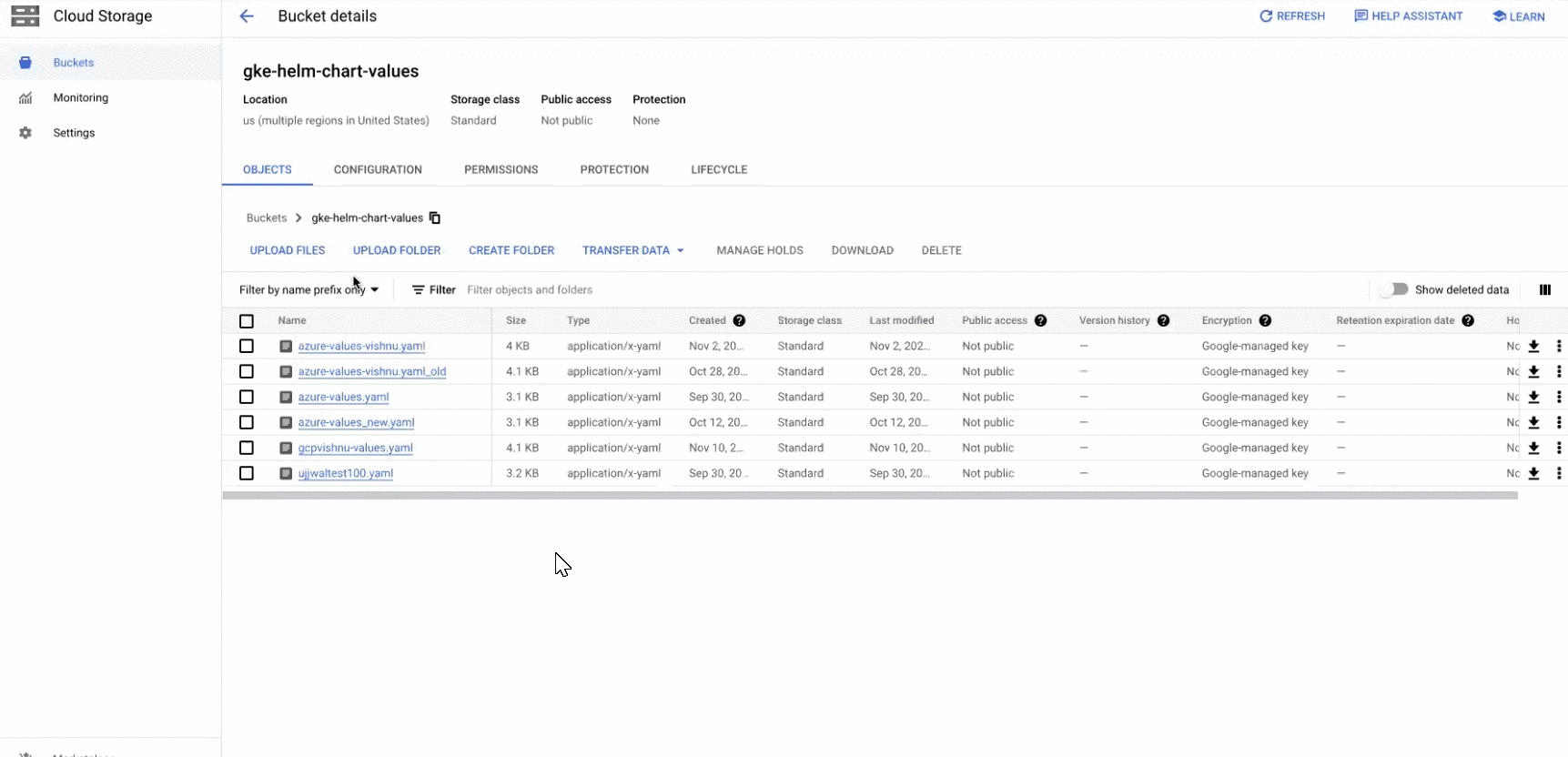Open more actions for azure-values.yaml row

tap(1559, 397)
